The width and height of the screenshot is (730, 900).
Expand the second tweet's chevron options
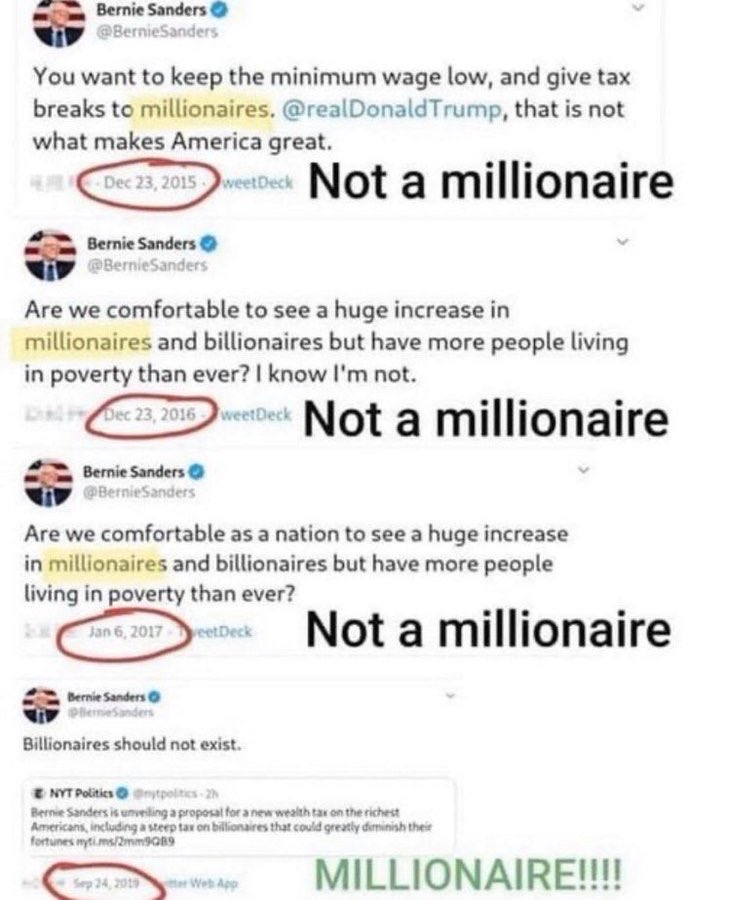click(x=623, y=242)
